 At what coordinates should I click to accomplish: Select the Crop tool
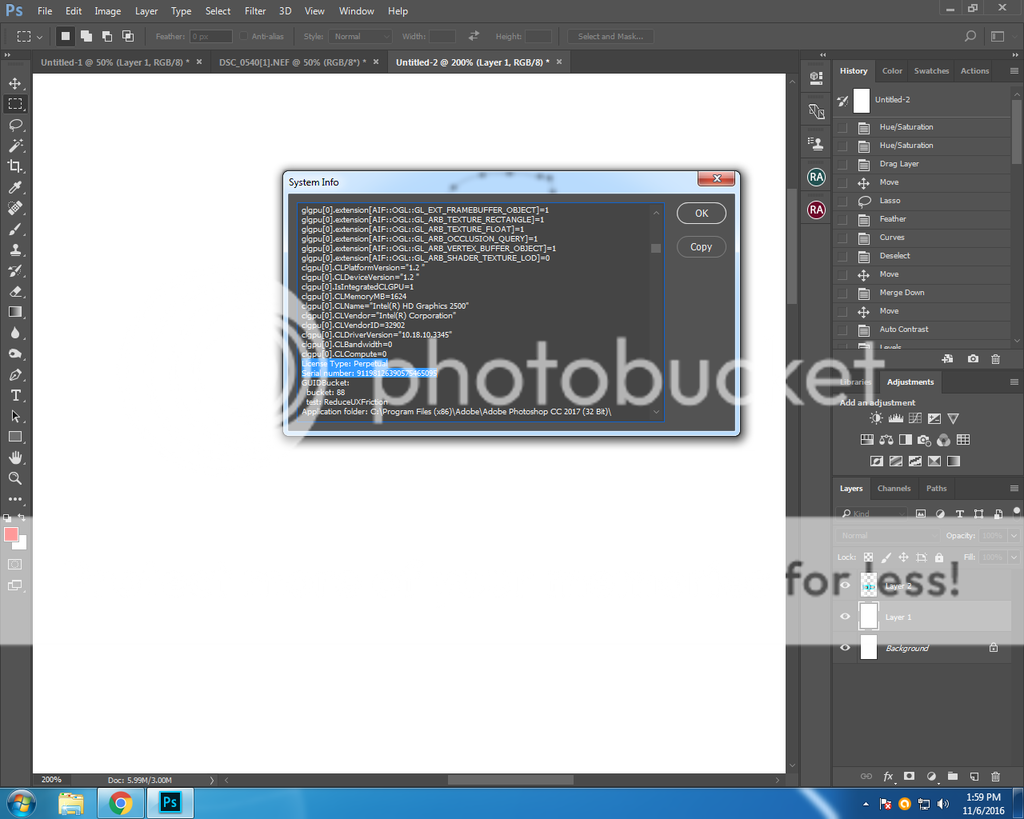point(15,167)
